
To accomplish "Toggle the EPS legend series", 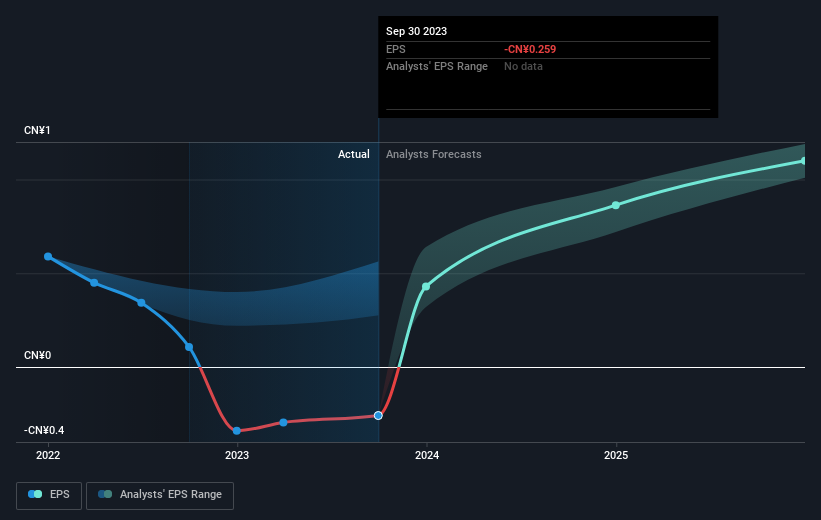I will point(49,495).
